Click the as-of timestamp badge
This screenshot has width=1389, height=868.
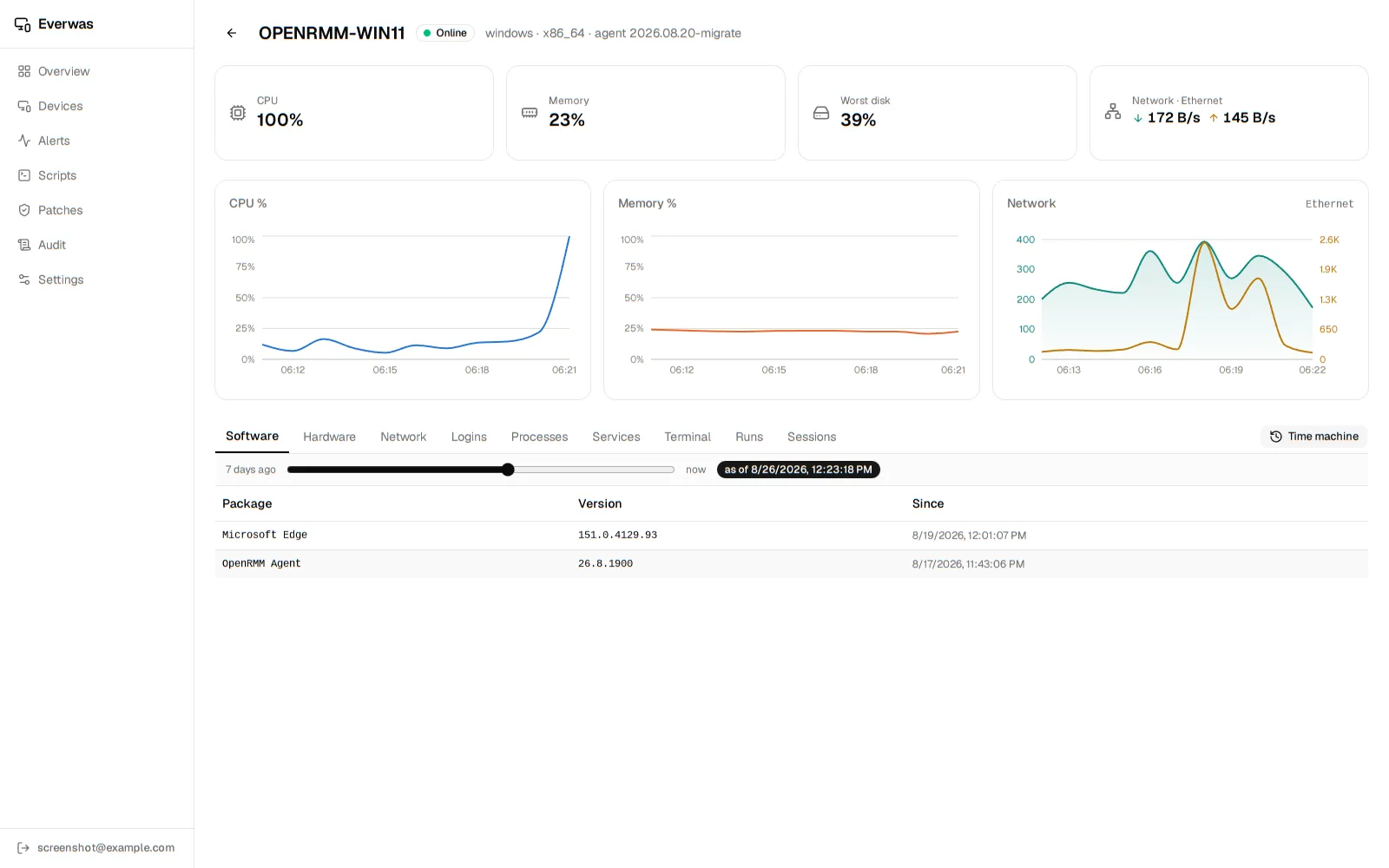pos(798,470)
